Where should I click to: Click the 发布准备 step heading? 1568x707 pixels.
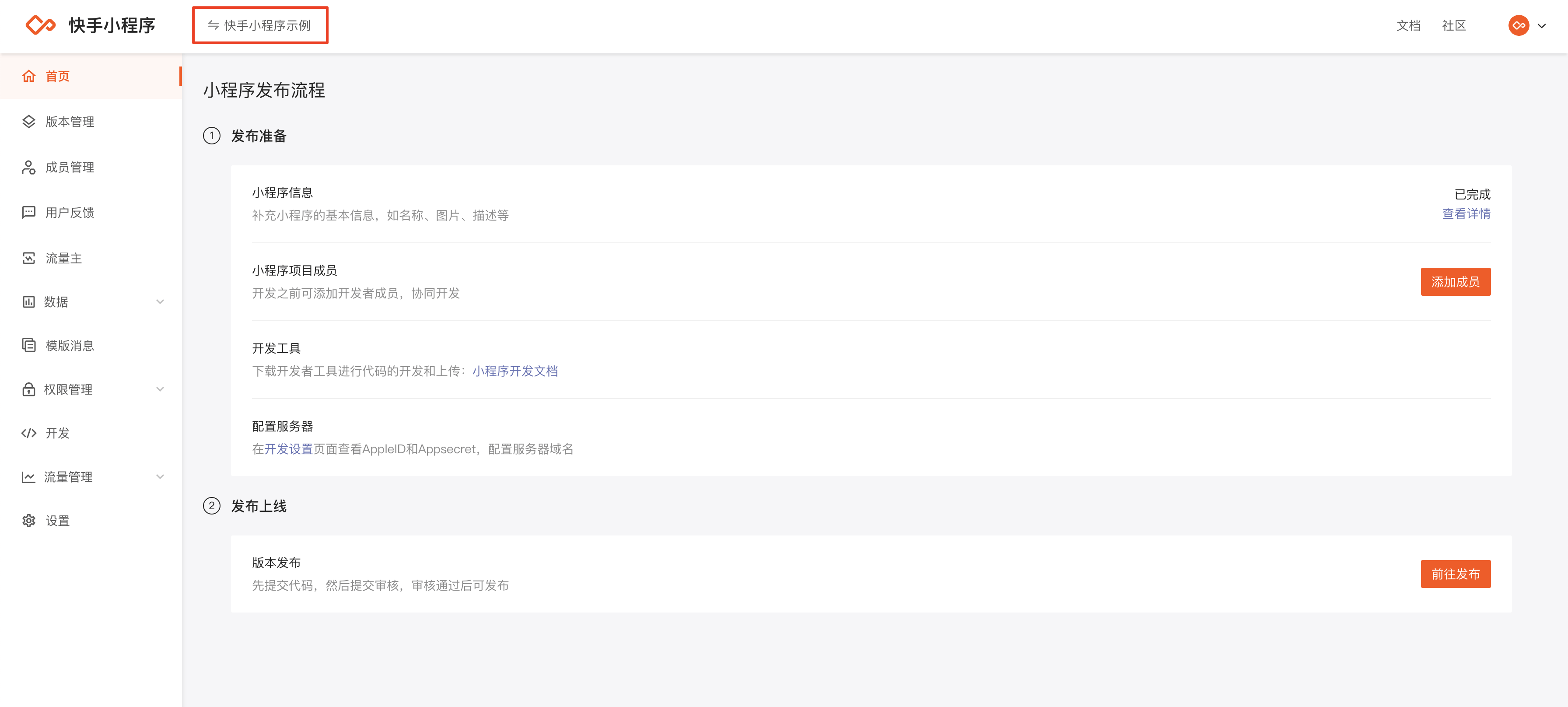coord(259,136)
